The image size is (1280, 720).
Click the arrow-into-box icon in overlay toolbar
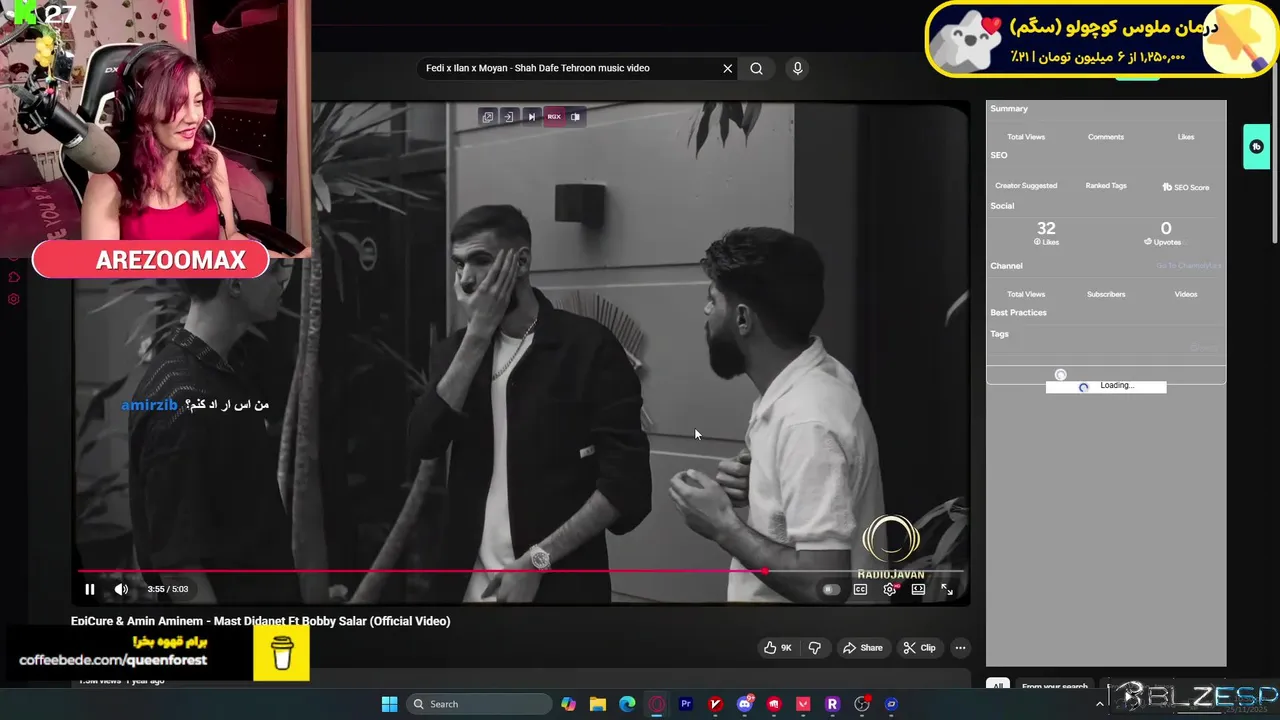point(508,117)
